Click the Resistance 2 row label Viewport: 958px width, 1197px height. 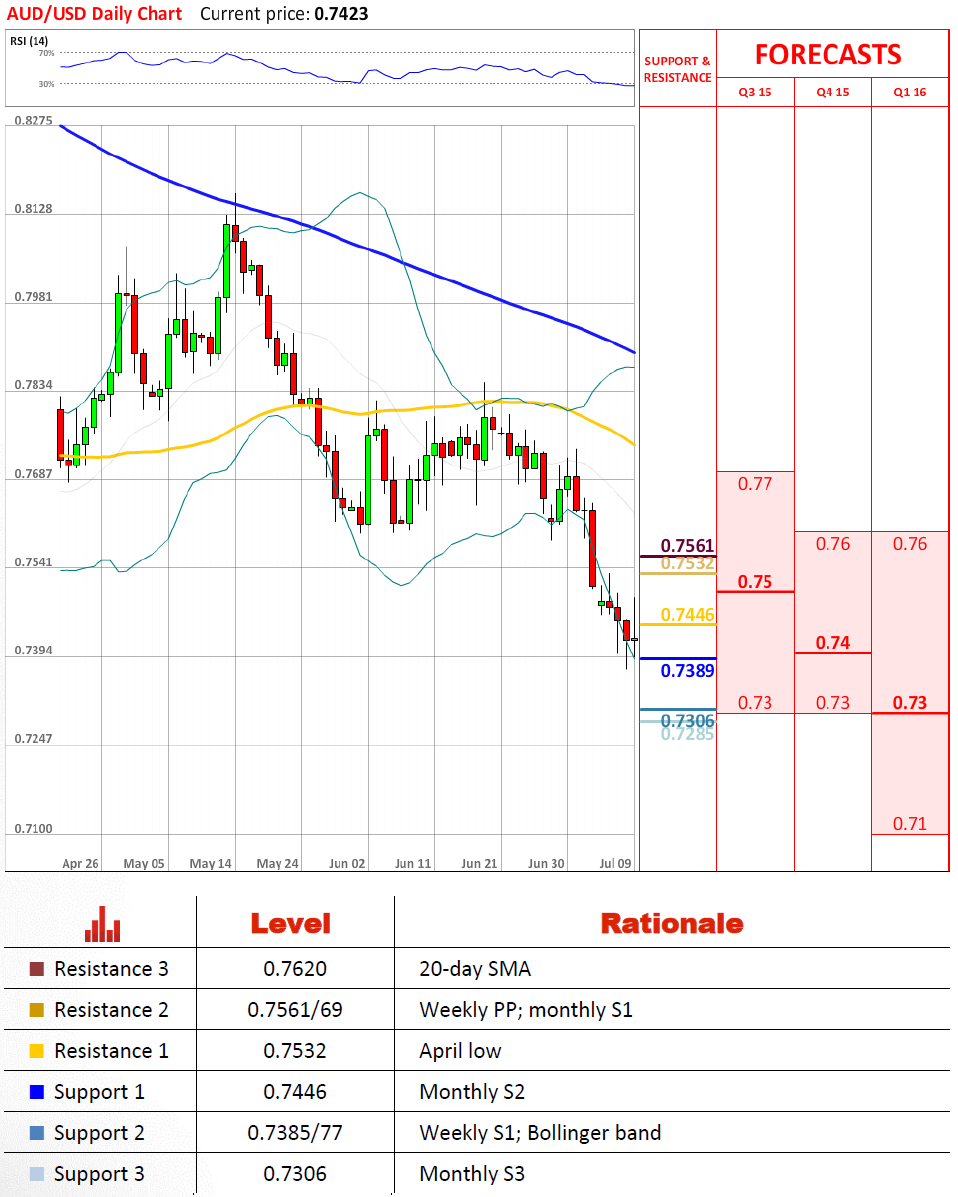[x=111, y=1010]
